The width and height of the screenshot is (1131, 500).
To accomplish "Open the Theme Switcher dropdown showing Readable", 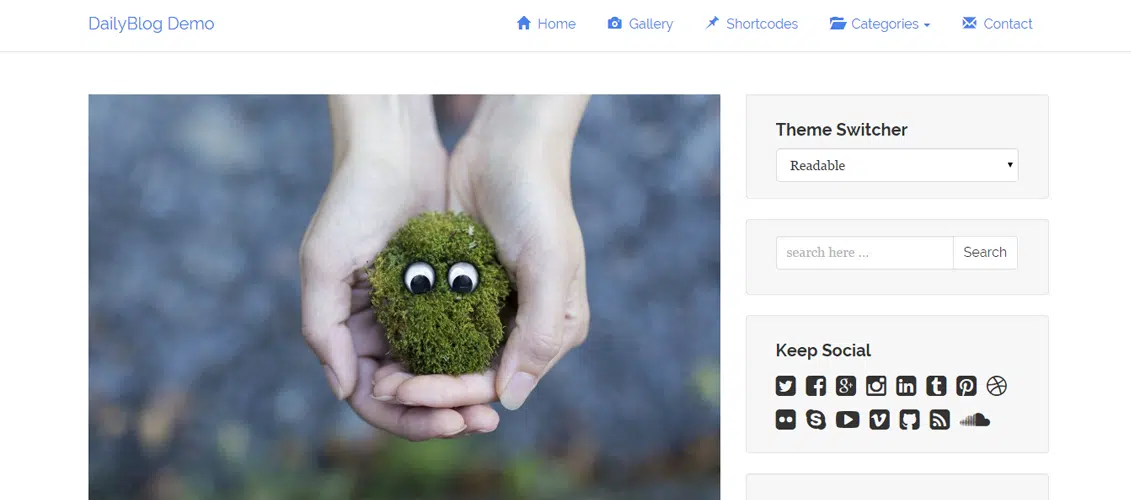I will coord(896,166).
